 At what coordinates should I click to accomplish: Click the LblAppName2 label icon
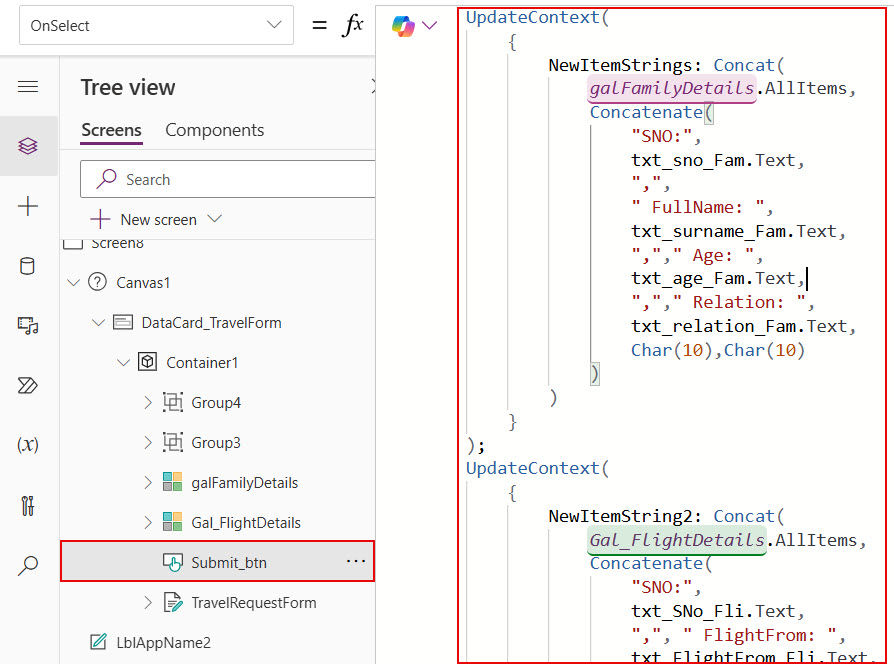click(98, 642)
